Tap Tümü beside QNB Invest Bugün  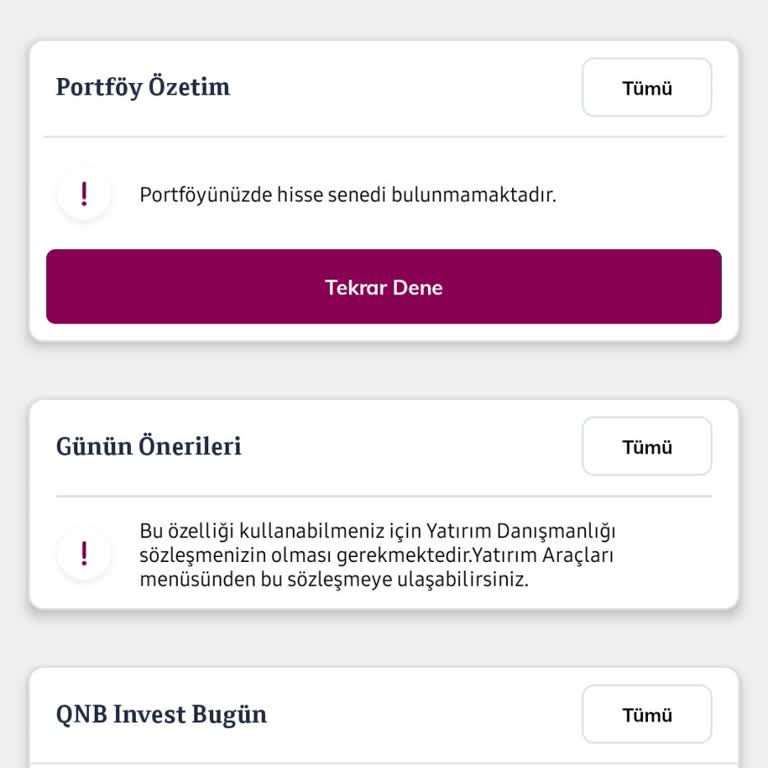(x=646, y=715)
